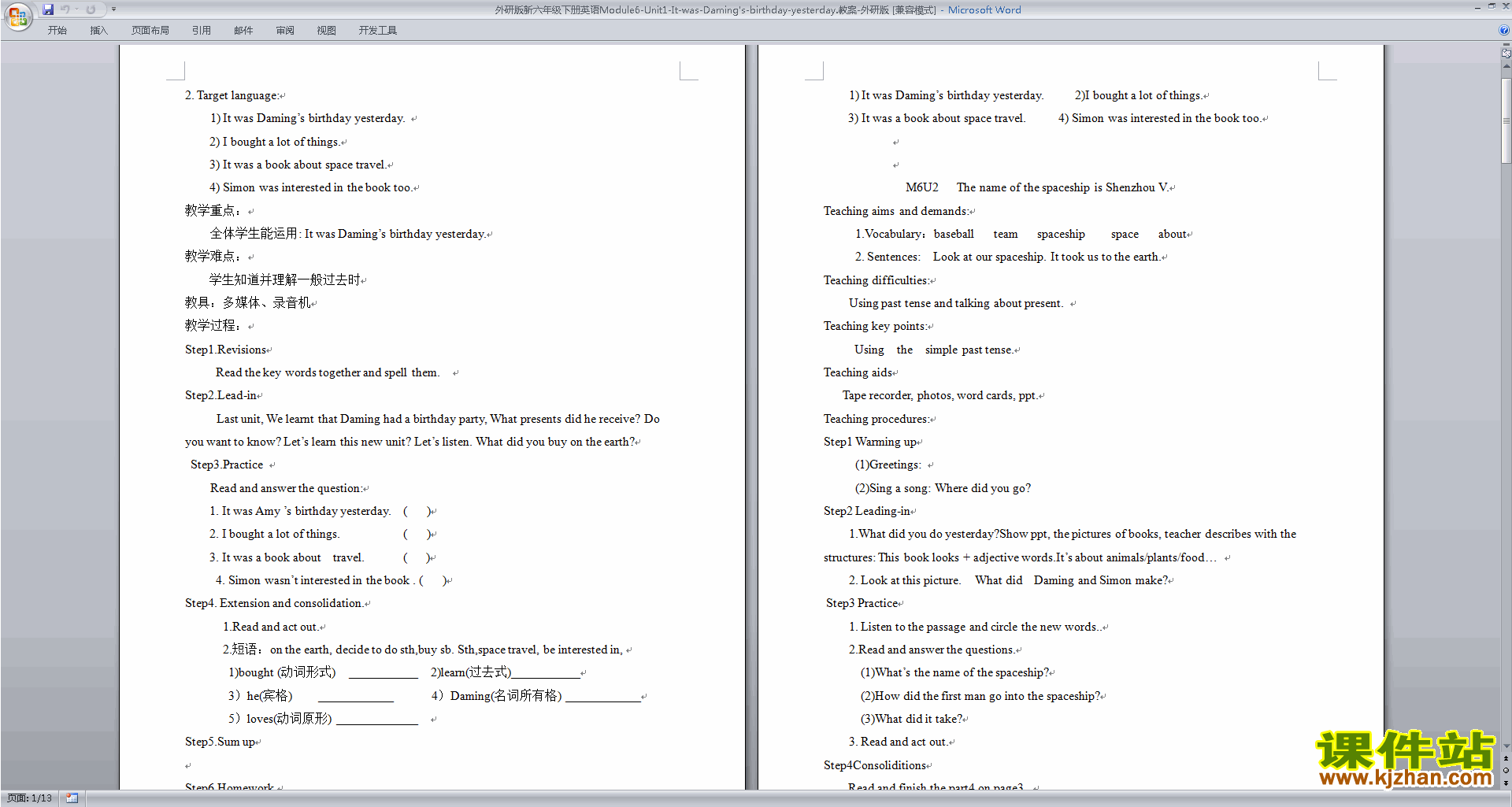Open Word help blue question icon
The width and height of the screenshot is (1512, 807).
pos(1504,31)
